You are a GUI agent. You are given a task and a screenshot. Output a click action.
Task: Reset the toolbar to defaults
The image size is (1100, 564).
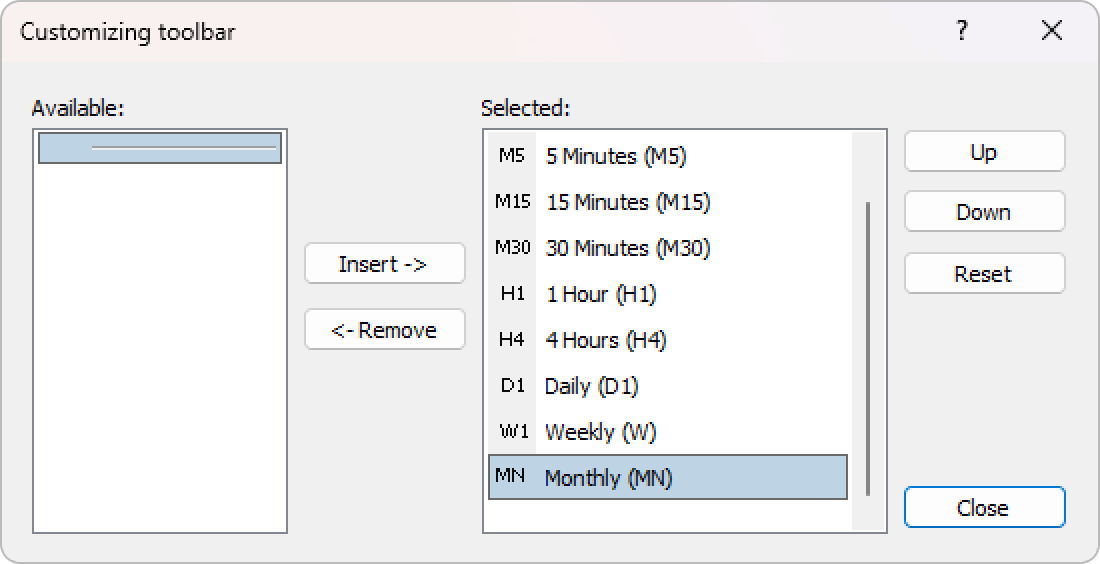coord(984,273)
